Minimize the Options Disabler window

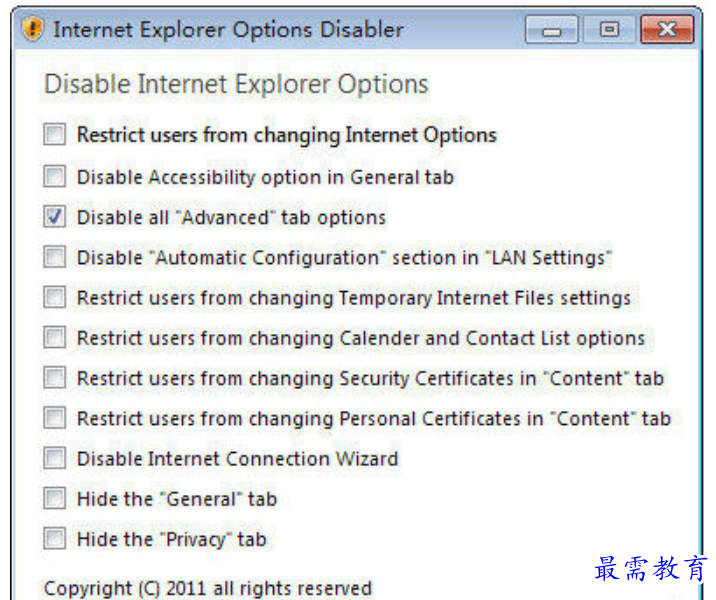pyautogui.click(x=552, y=30)
